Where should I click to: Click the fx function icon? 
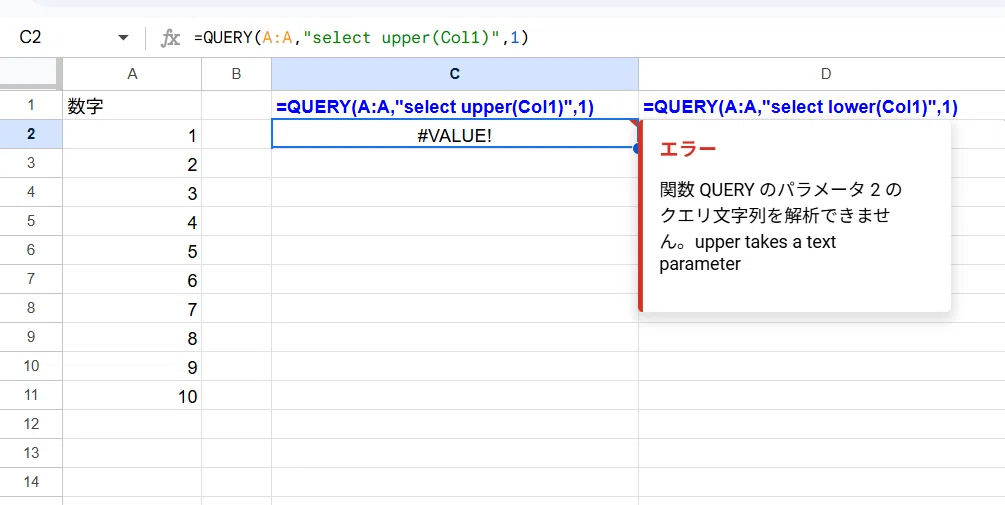[170, 38]
